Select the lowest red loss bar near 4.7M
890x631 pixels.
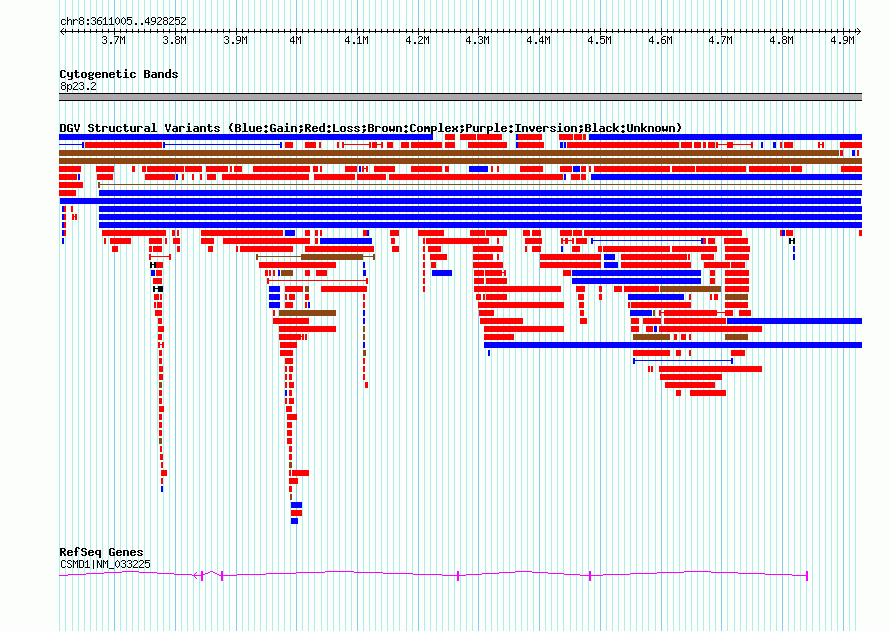(708, 393)
